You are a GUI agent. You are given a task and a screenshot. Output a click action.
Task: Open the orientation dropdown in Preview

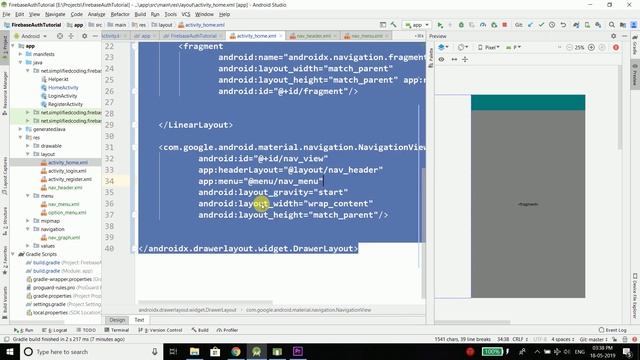[x=462, y=47]
